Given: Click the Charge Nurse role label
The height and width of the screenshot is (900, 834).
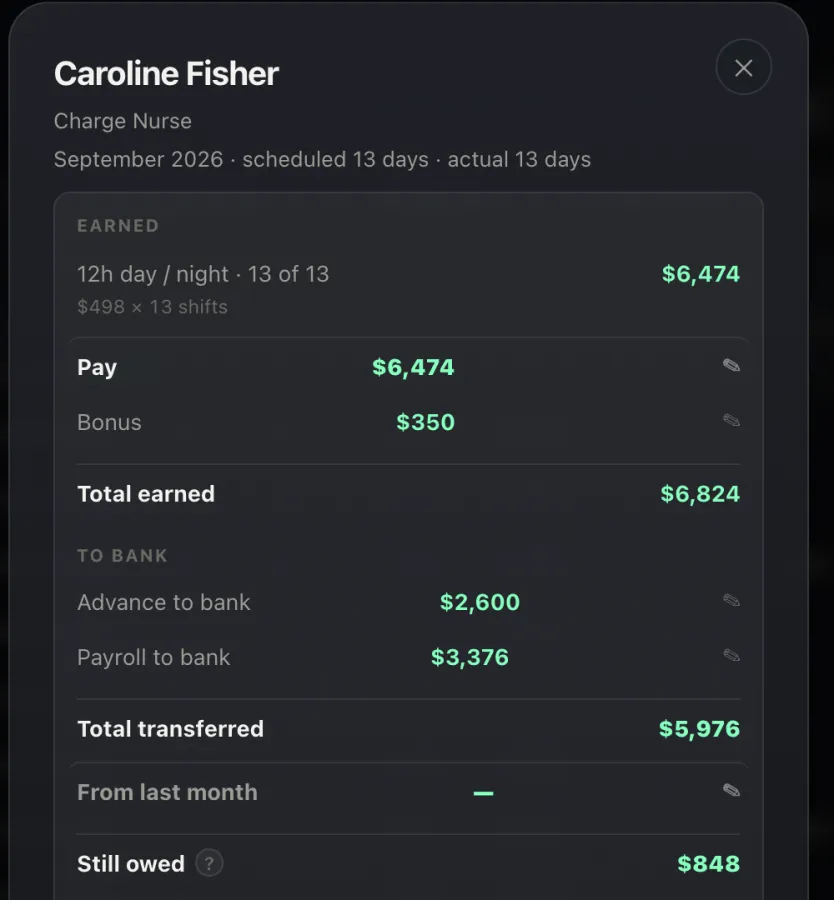Looking at the screenshot, I should [123, 121].
